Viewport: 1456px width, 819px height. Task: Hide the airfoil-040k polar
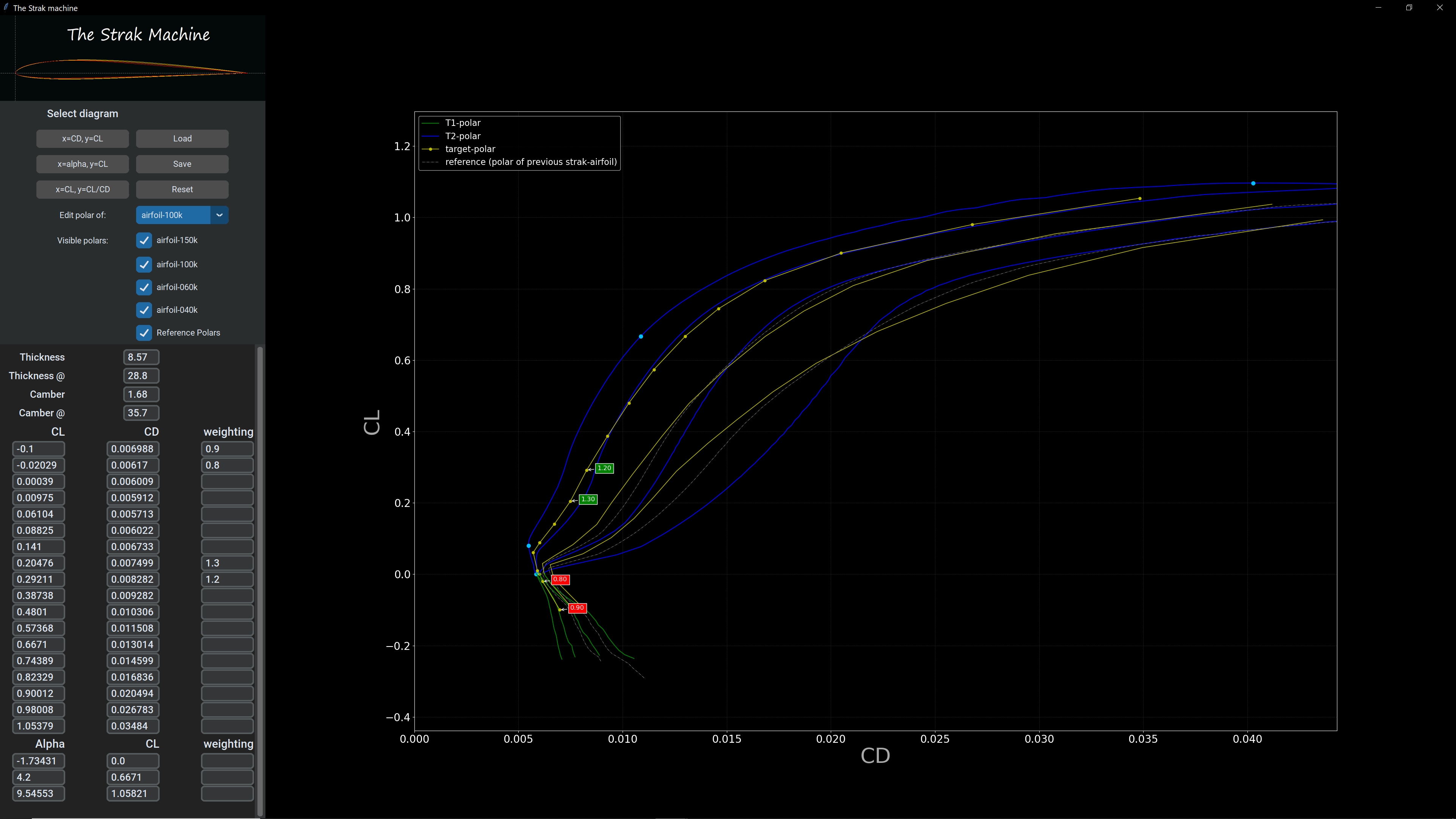[x=144, y=310]
